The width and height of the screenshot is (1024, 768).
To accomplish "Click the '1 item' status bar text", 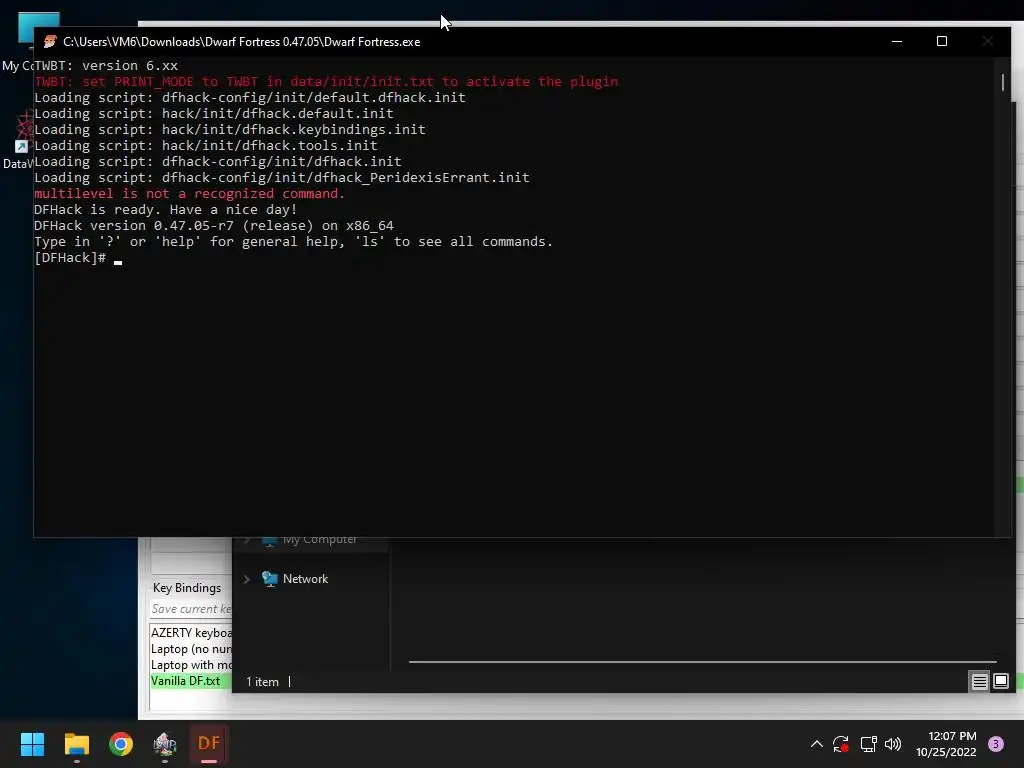I will pyautogui.click(x=262, y=682).
